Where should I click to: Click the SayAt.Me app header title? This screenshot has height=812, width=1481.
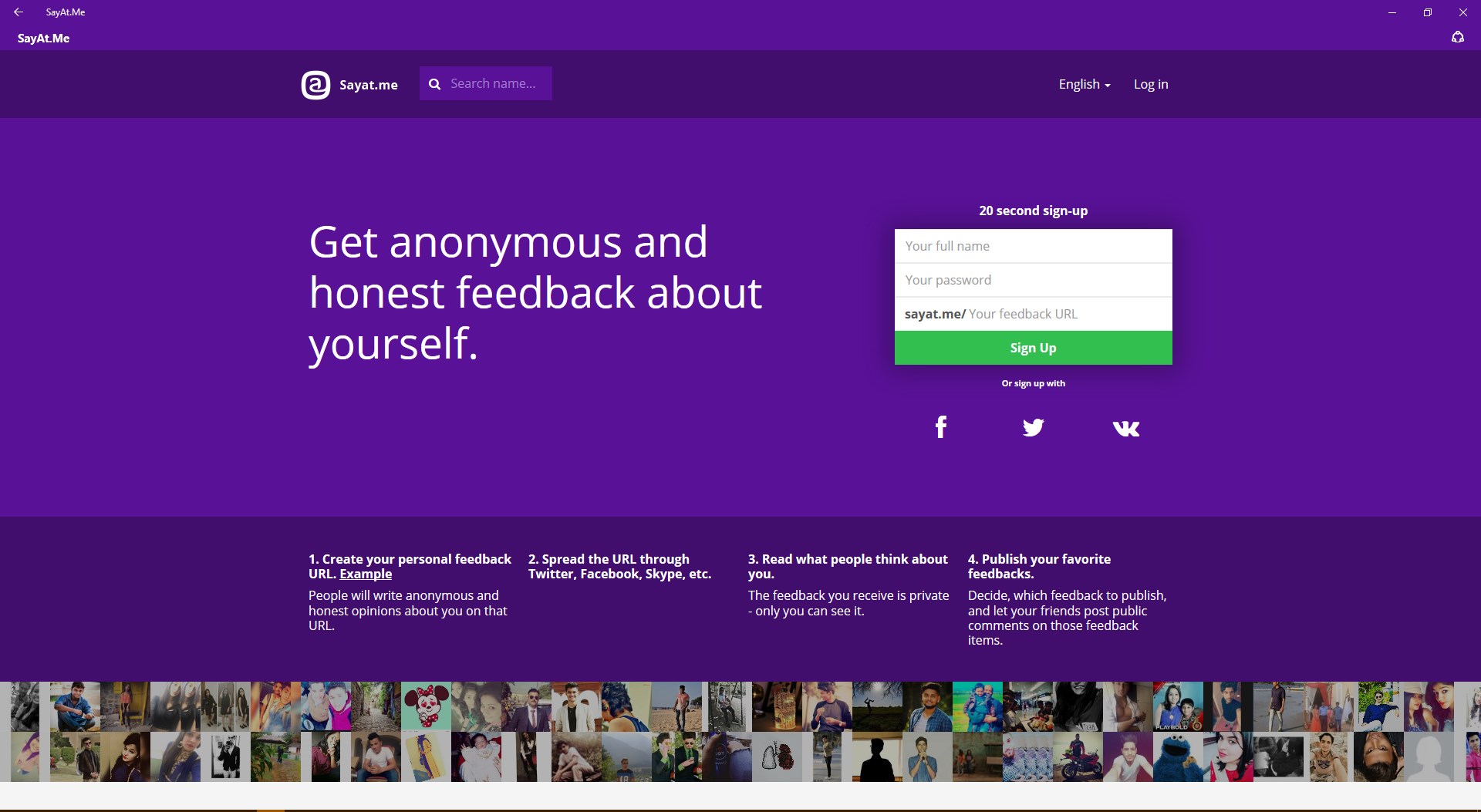[x=44, y=38]
